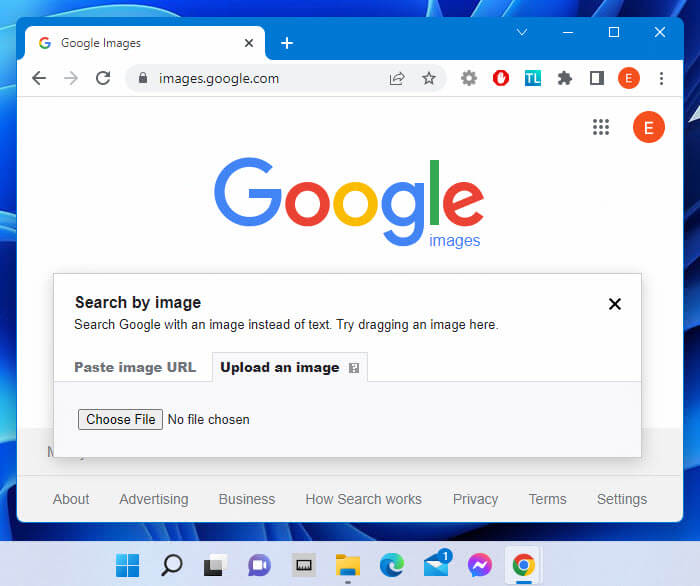
Task: Open the Mail app with one notification
Action: [437, 563]
